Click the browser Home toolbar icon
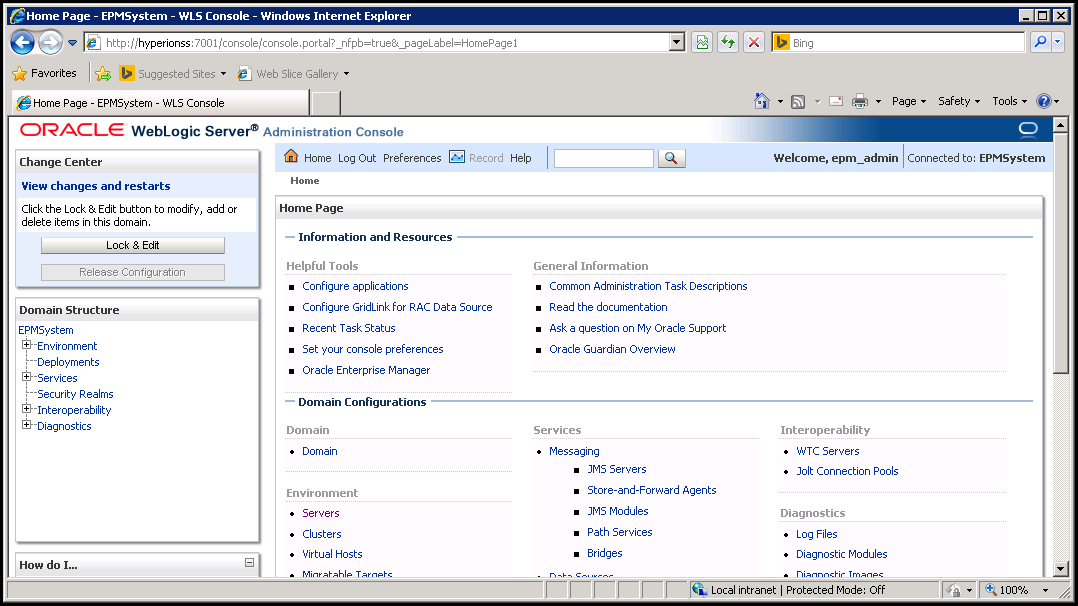Image resolution: width=1078 pixels, height=606 pixels. pyautogui.click(x=762, y=101)
